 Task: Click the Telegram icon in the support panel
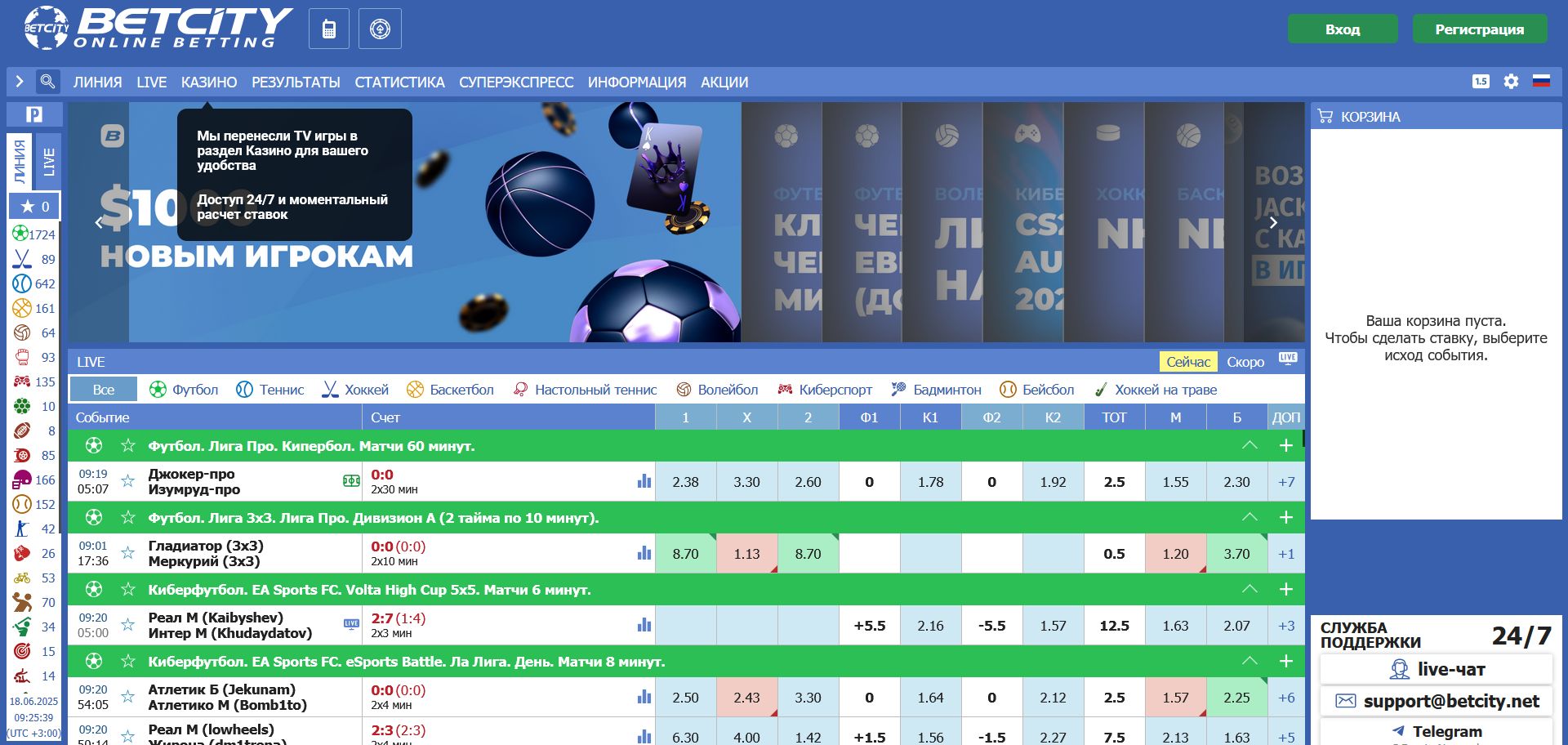1399,731
